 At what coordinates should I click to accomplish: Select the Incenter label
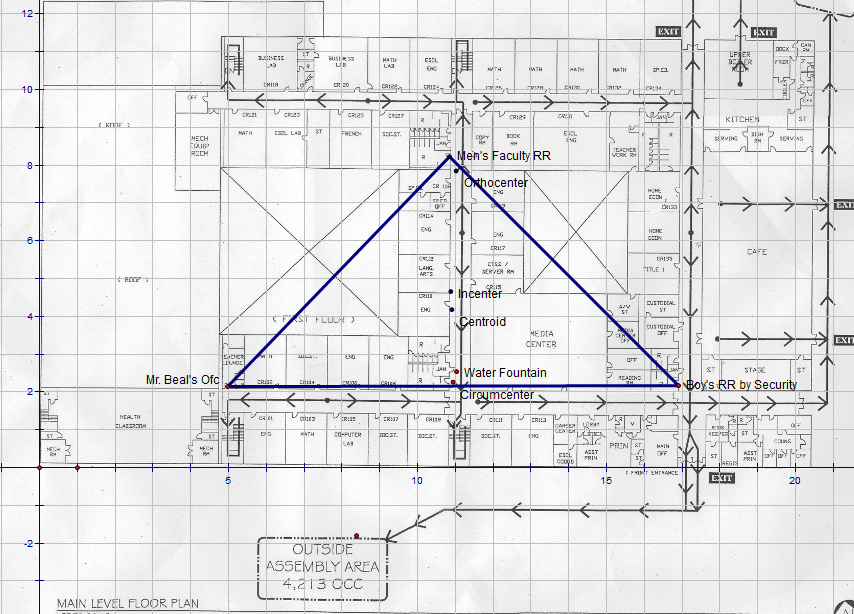click(x=479, y=294)
